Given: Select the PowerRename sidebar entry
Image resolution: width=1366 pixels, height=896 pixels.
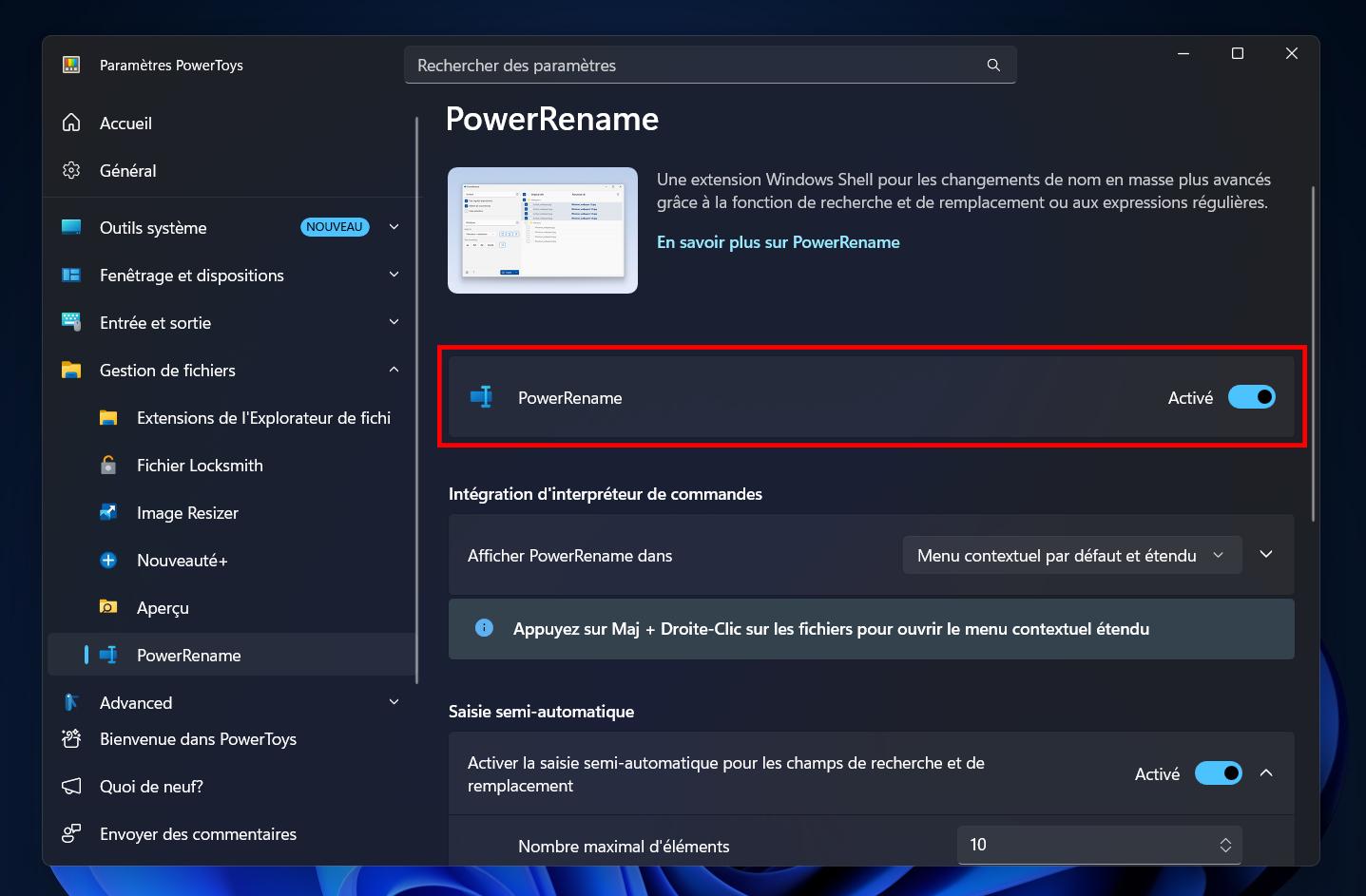Looking at the screenshot, I should tap(231, 655).
